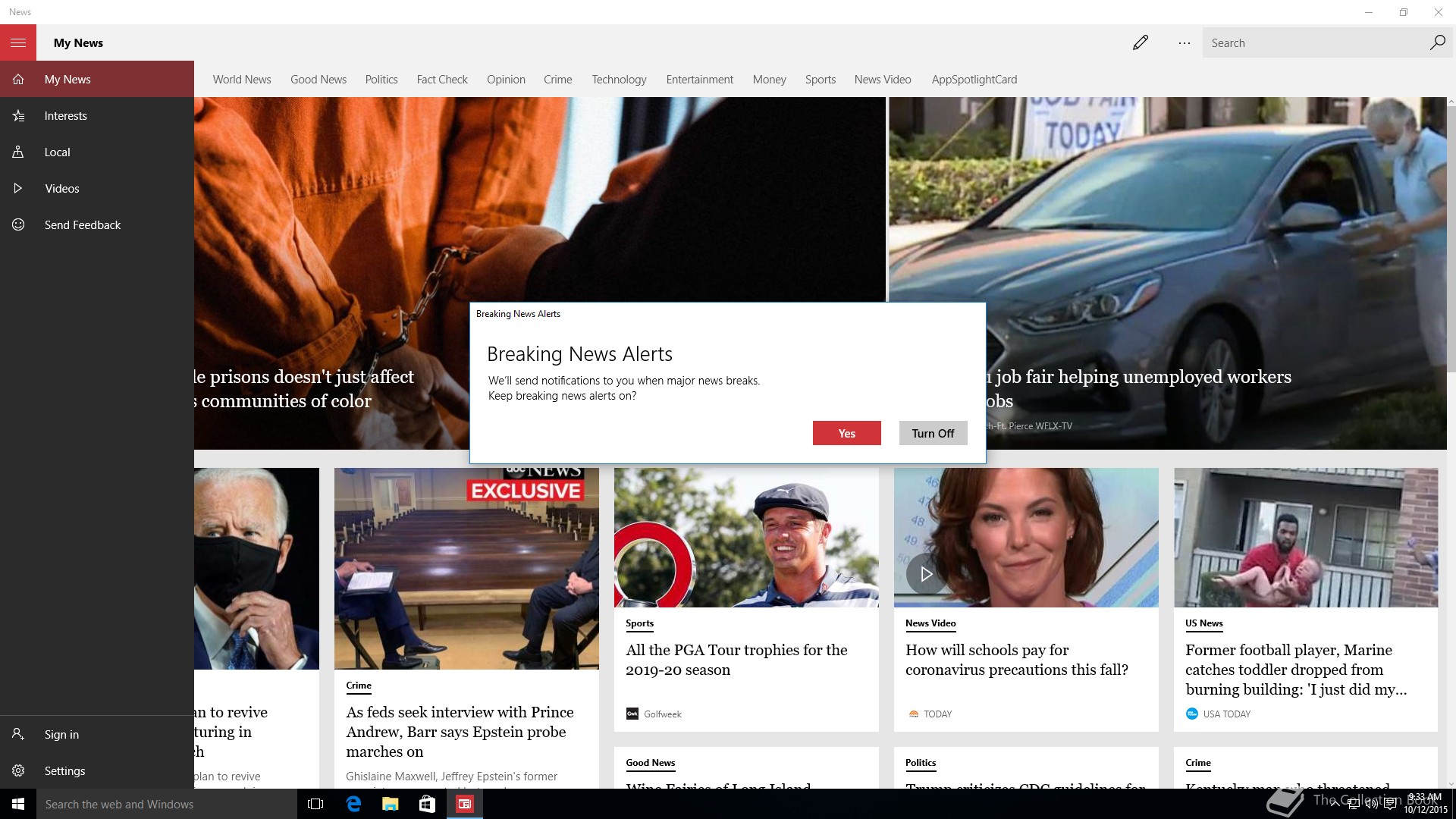Click the USA TODAY source icon

click(x=1192, y=714)
